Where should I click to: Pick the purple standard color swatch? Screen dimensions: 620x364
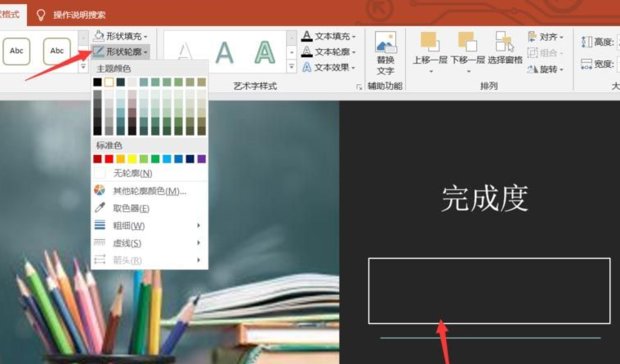202,159
